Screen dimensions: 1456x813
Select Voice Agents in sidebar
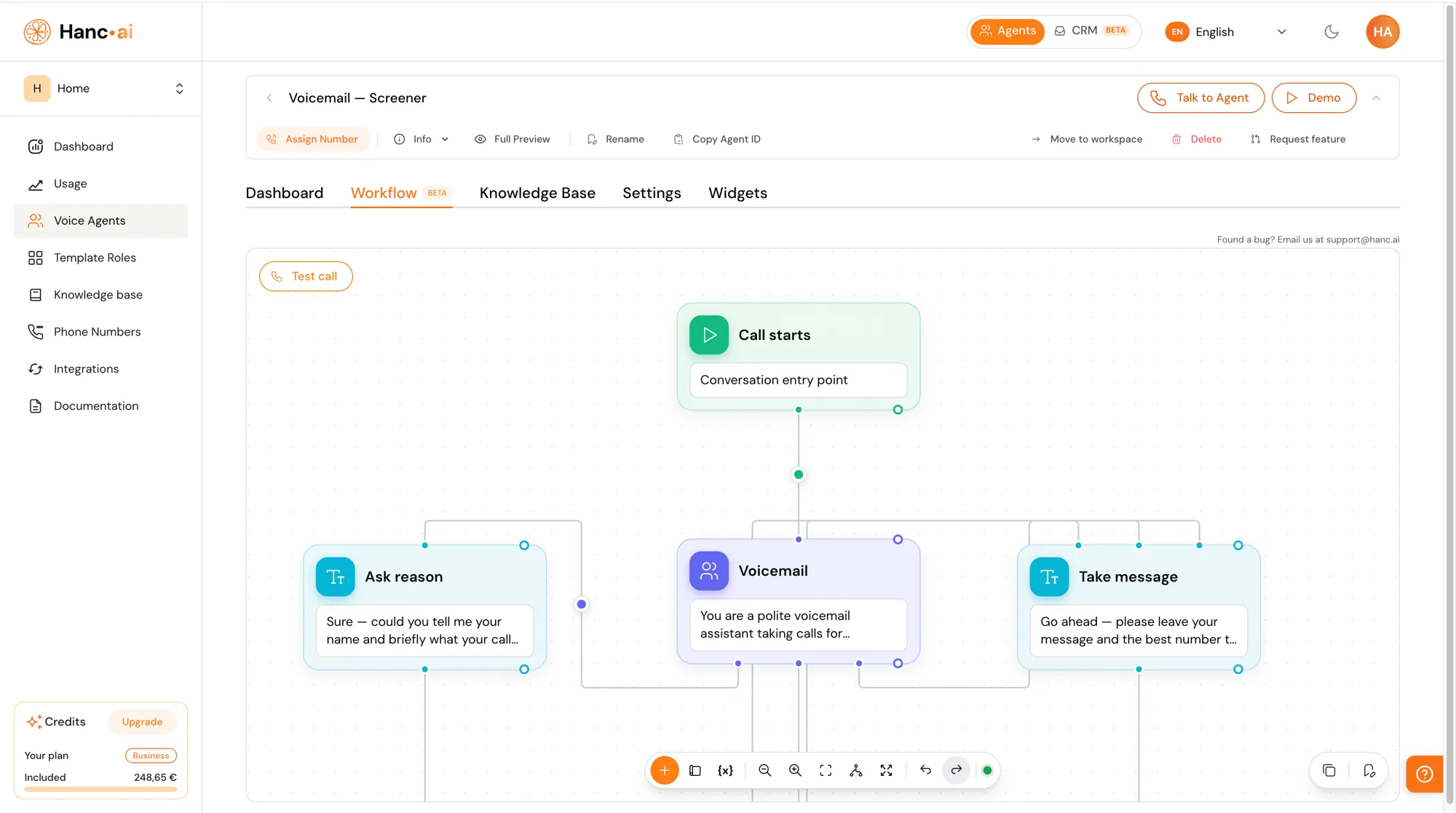[x=100, y=221]
